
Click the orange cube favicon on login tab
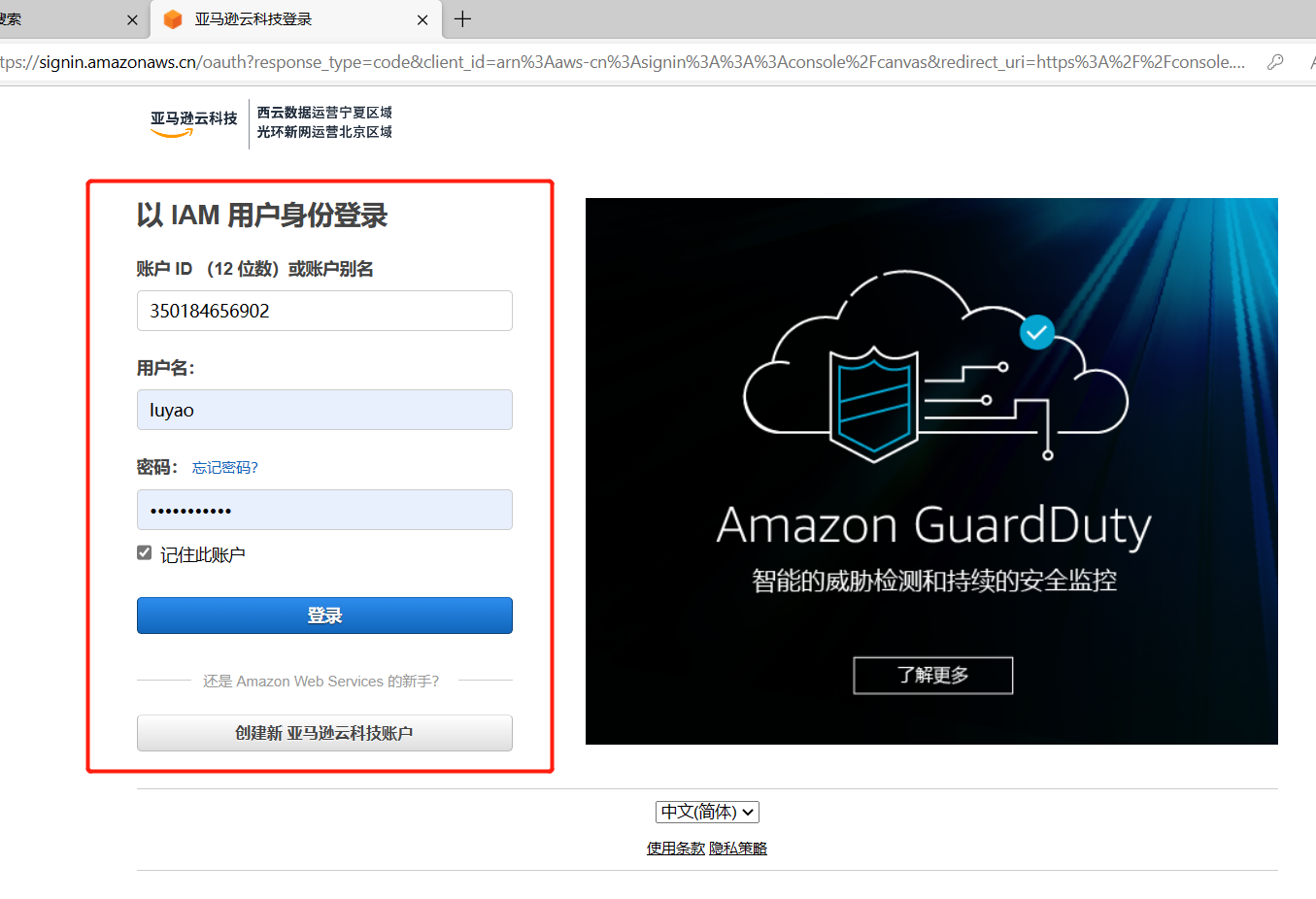(173, 19)
